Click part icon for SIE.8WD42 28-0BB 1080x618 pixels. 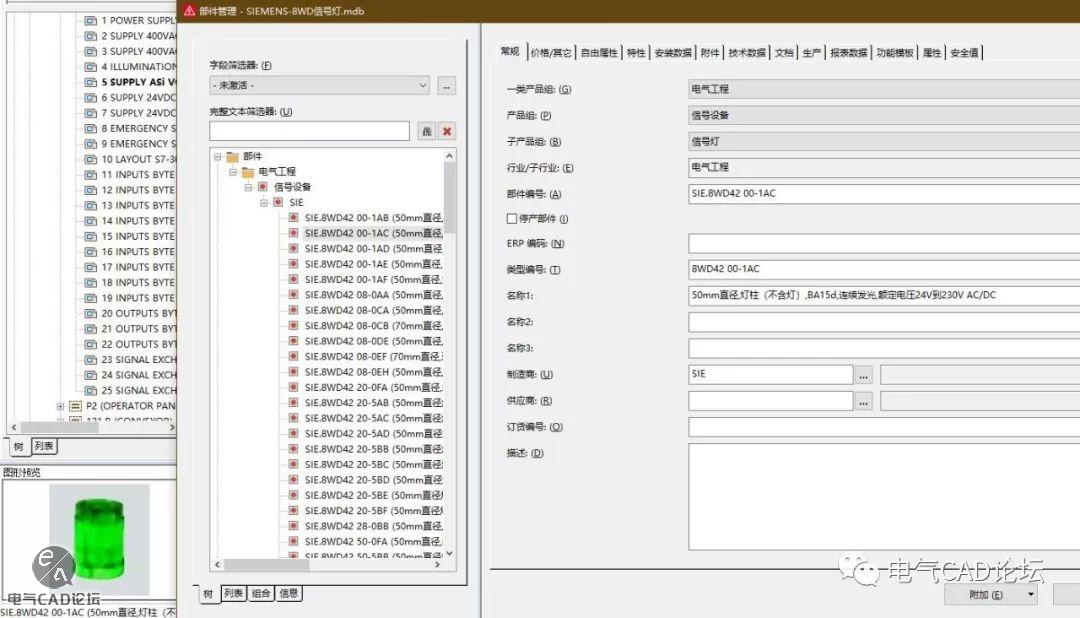pos(293,526)
